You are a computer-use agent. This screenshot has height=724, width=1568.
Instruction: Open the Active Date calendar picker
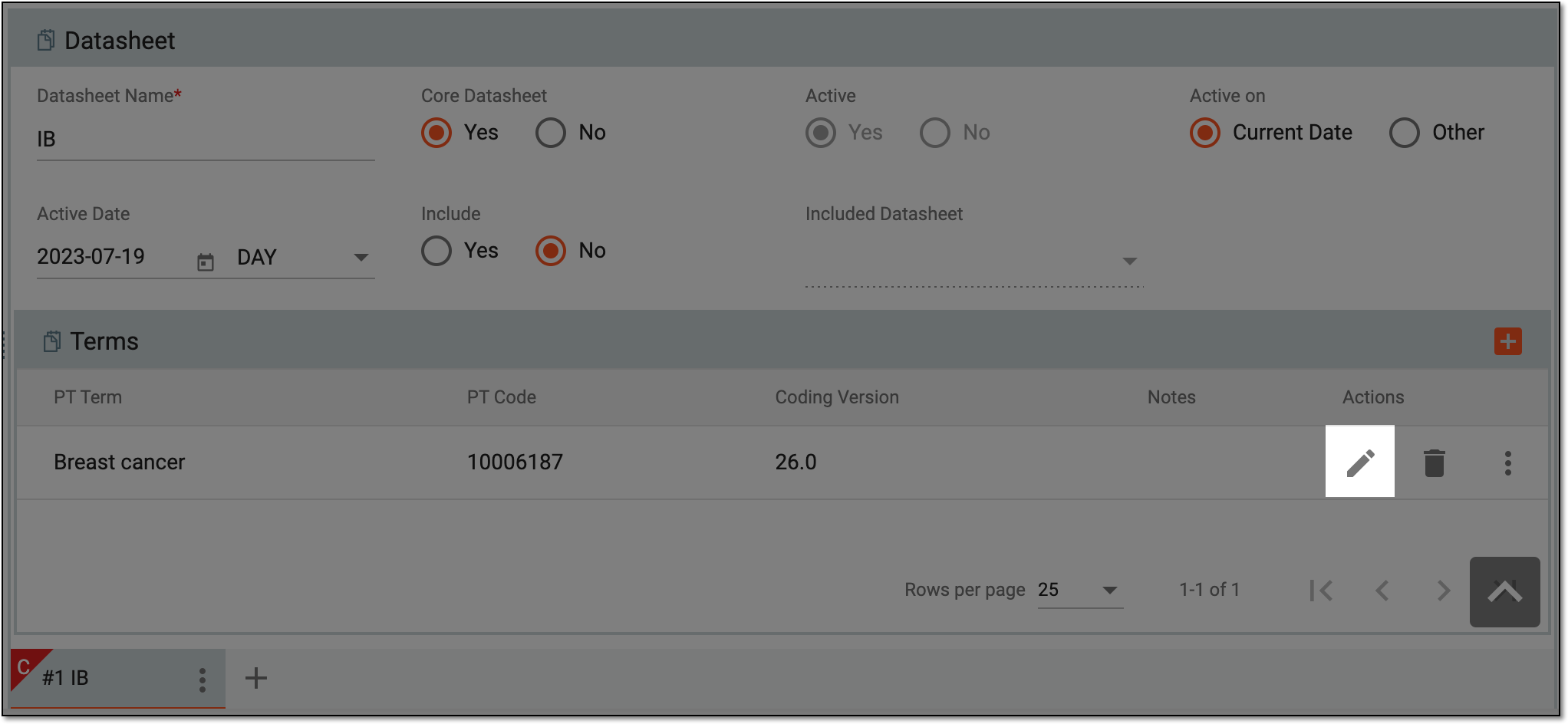(206, 262)
